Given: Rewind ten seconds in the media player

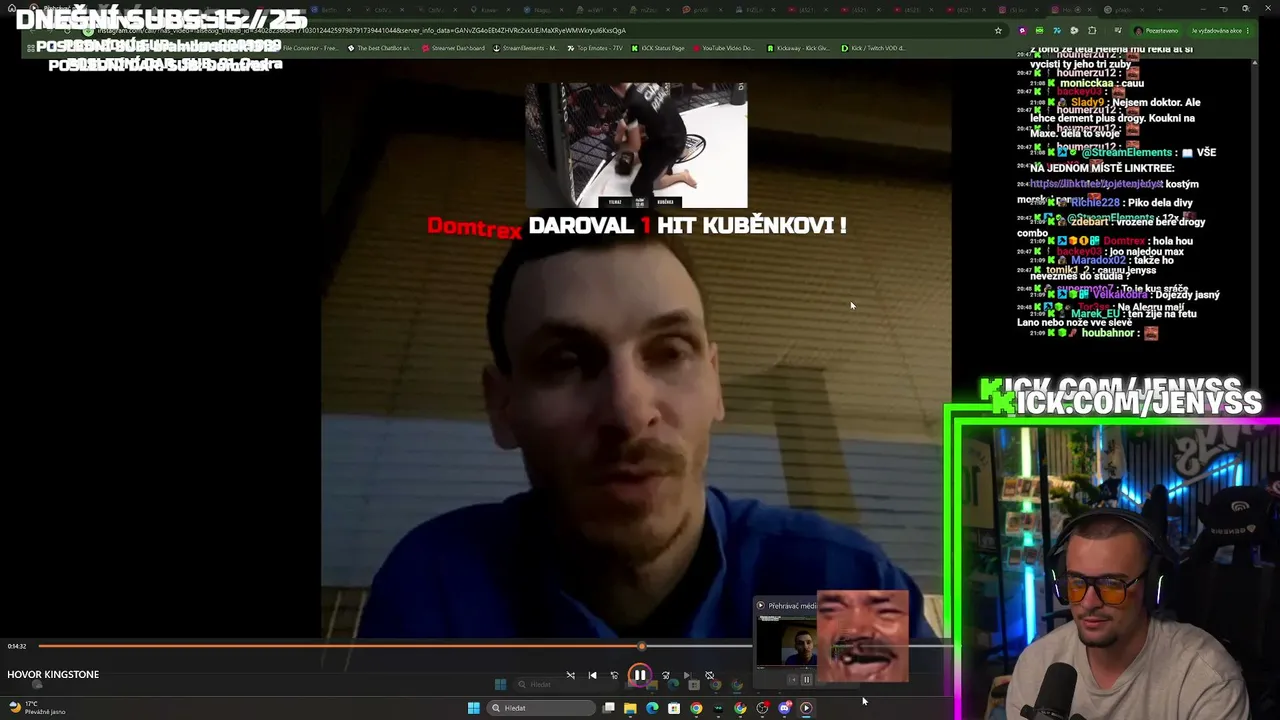Looking at the screenshot, I should point(614,675).
